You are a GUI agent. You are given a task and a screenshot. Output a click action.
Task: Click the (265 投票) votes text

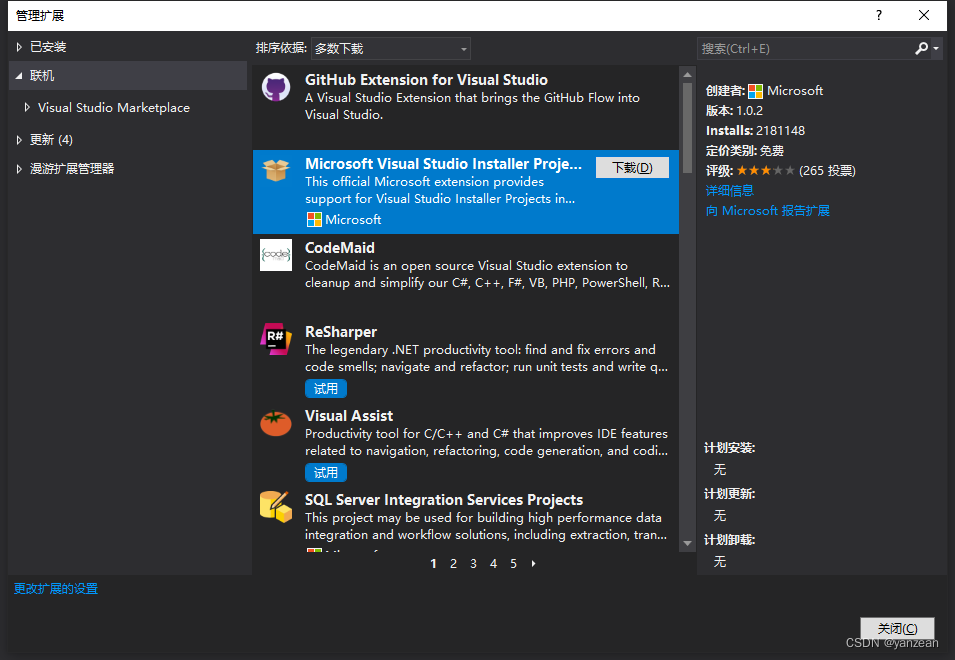click(827, 171)
